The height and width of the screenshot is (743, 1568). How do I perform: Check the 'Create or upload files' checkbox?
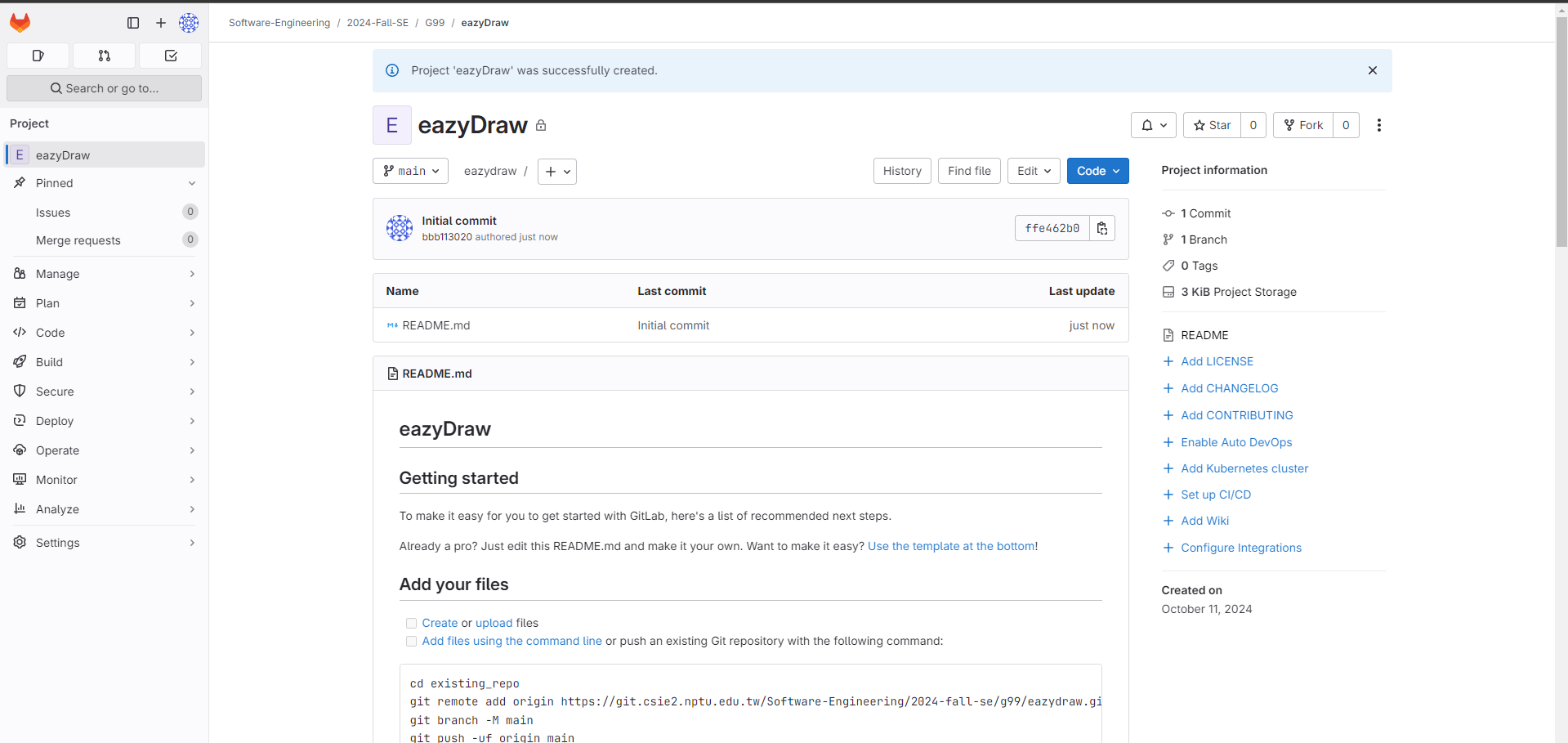coord(412,623)
